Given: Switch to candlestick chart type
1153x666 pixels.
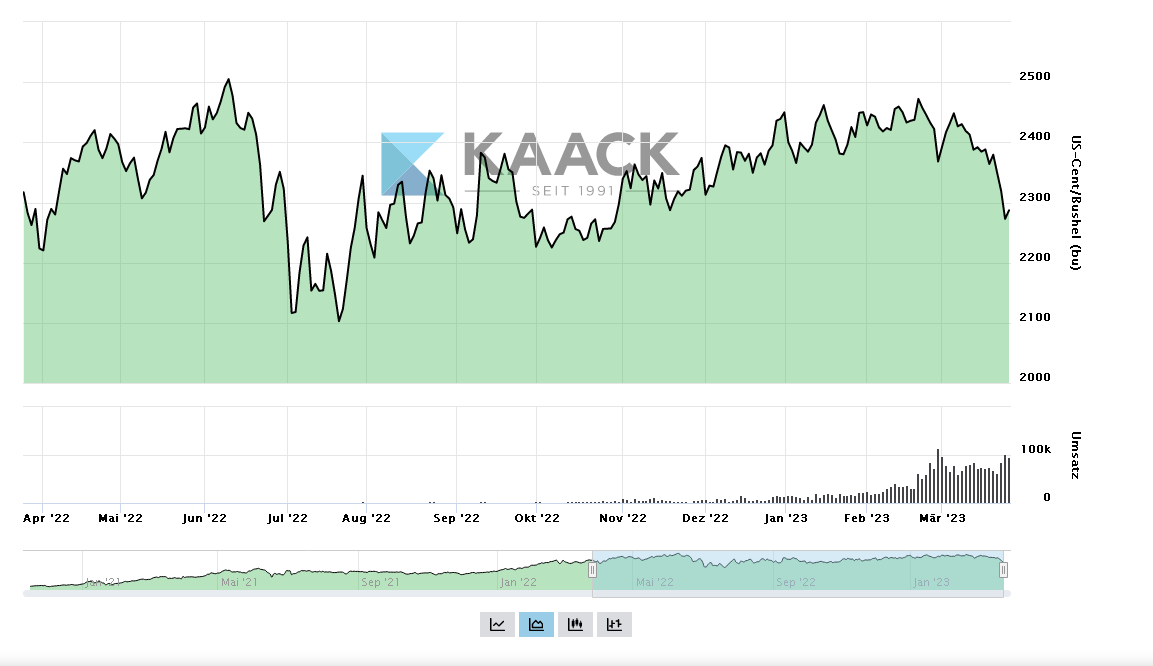Looking at the screenshot, I should pyautogui.click(x=575, y=625).
